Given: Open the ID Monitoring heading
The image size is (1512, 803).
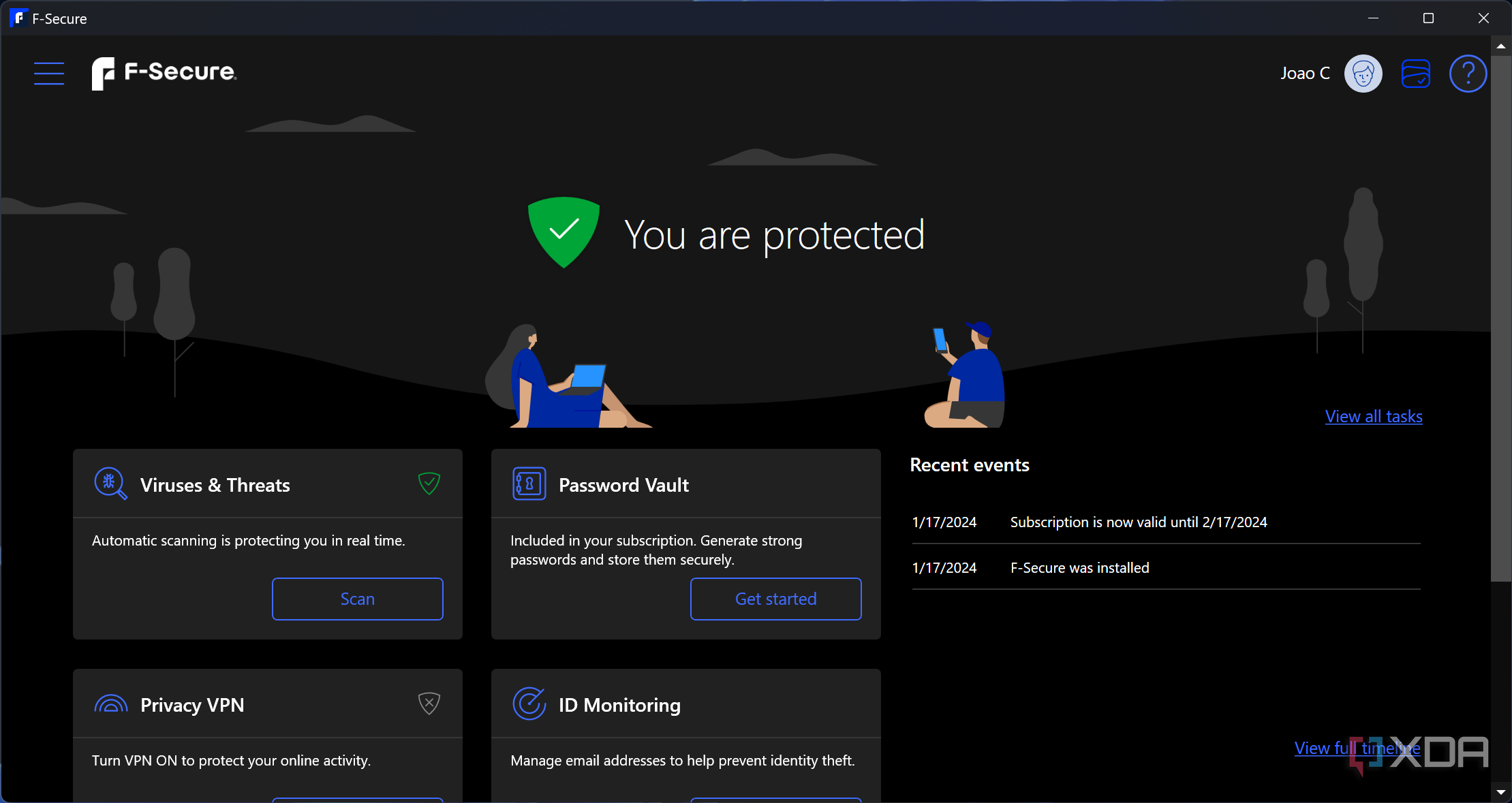Looking at the screenshot, I should tap(619, 705).
